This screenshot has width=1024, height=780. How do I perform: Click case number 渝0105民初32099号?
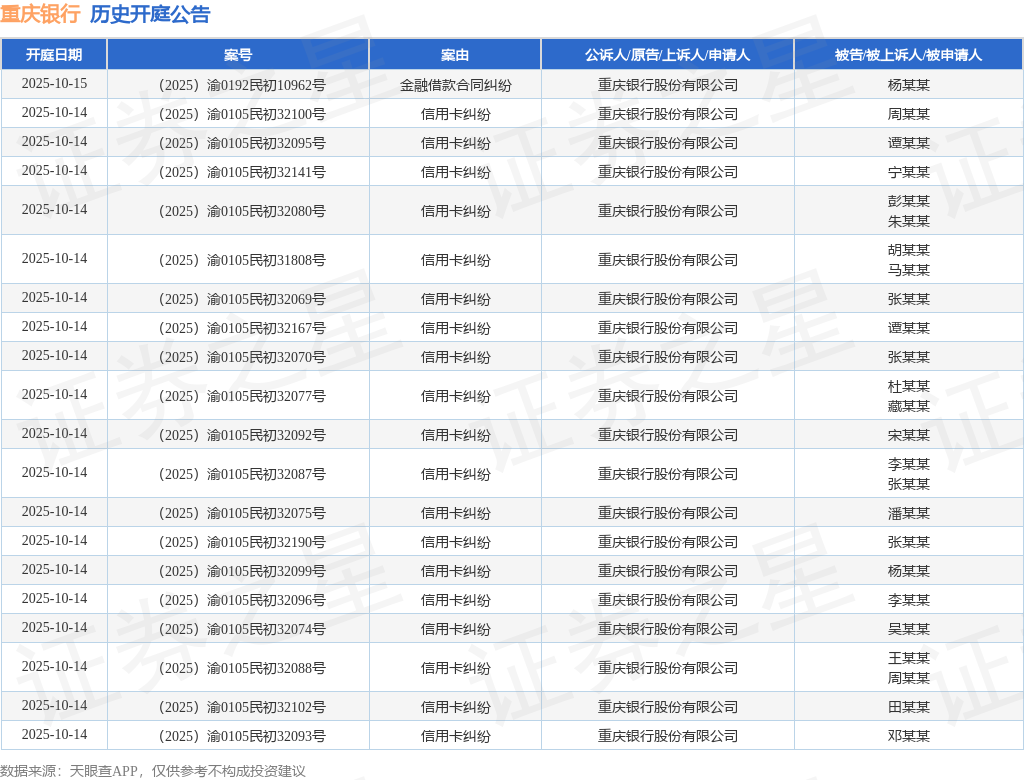[266, 571]
